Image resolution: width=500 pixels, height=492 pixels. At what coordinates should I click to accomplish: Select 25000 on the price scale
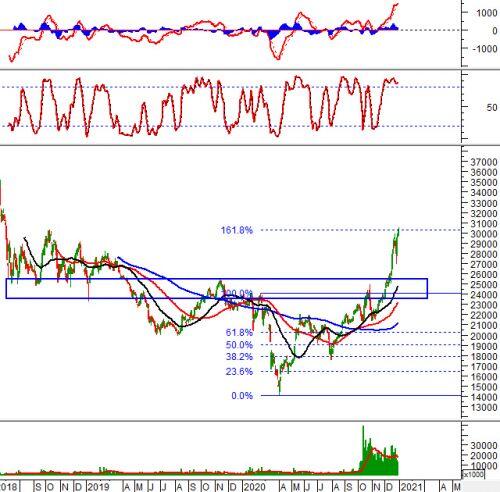tap(483, 285)
